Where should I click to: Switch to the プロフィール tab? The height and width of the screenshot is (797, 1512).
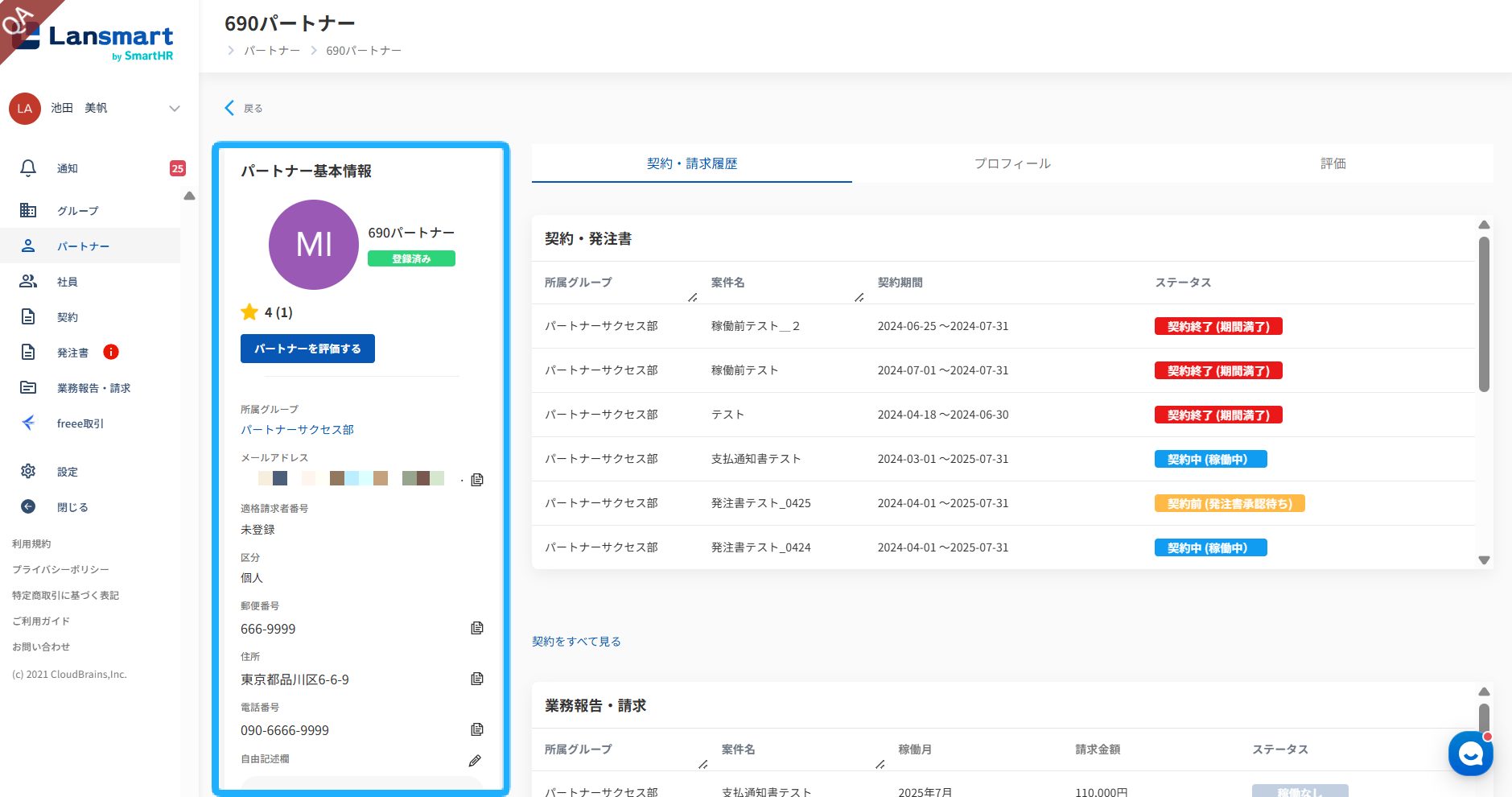1011,163
